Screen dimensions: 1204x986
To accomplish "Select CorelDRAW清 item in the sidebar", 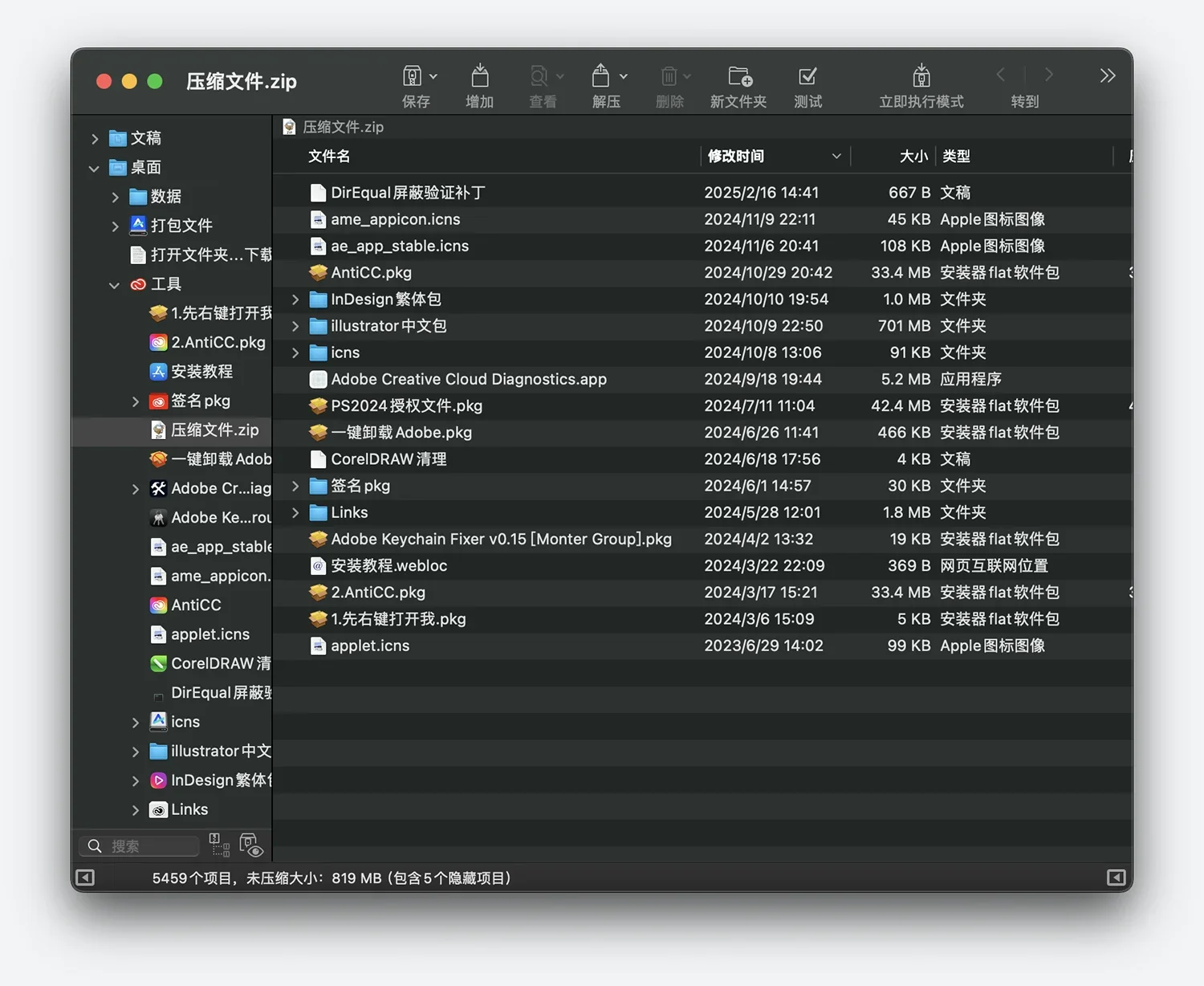I will click(x=173, y=664).
